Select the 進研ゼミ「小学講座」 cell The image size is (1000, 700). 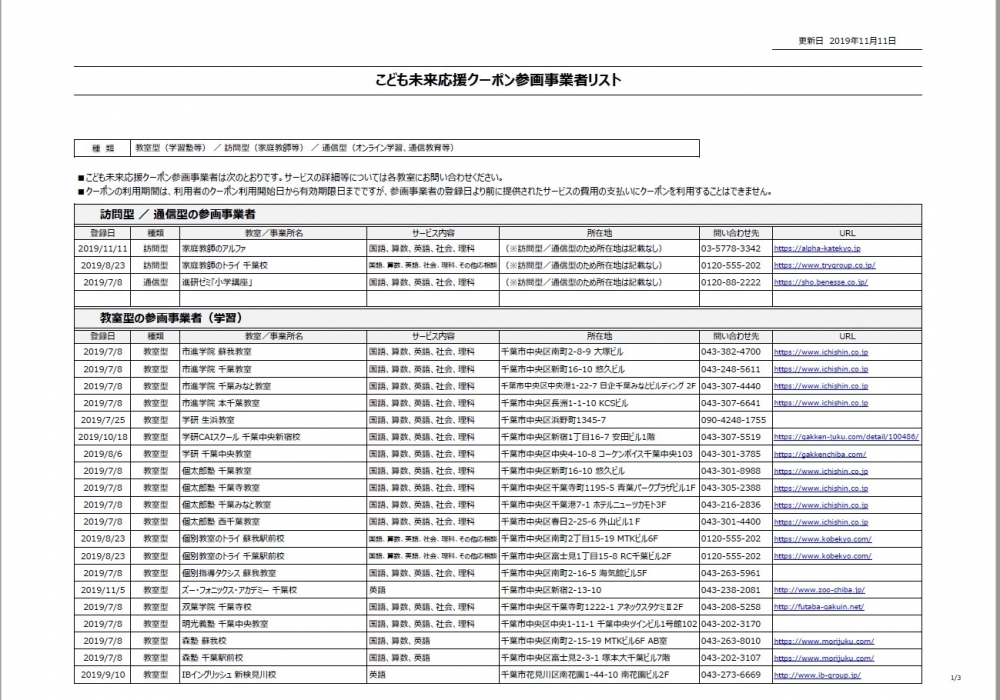273,282
